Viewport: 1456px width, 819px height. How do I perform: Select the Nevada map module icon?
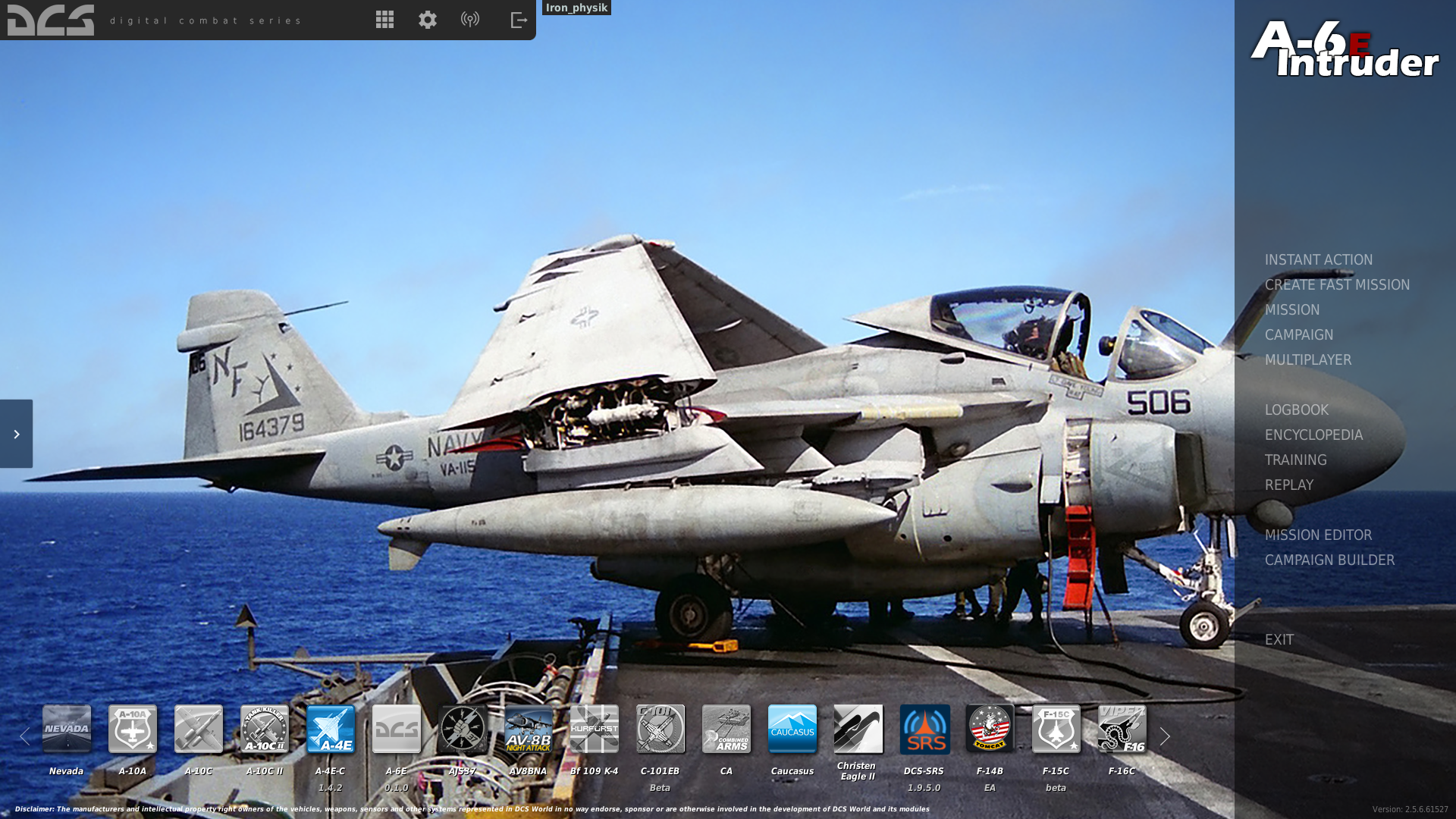[x=67, y=729]
